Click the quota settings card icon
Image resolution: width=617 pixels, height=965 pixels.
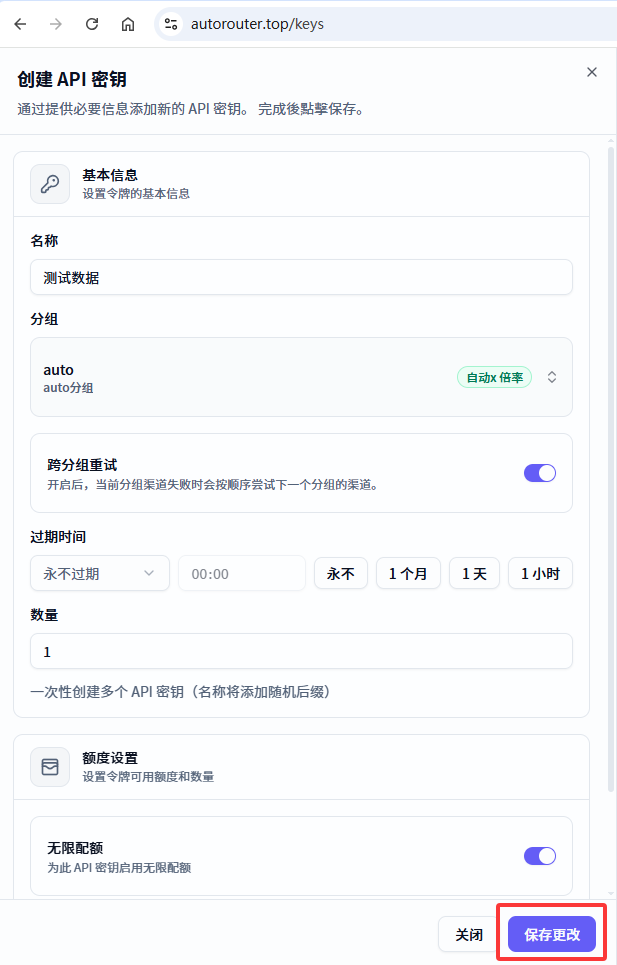click(x=50, y=767)
